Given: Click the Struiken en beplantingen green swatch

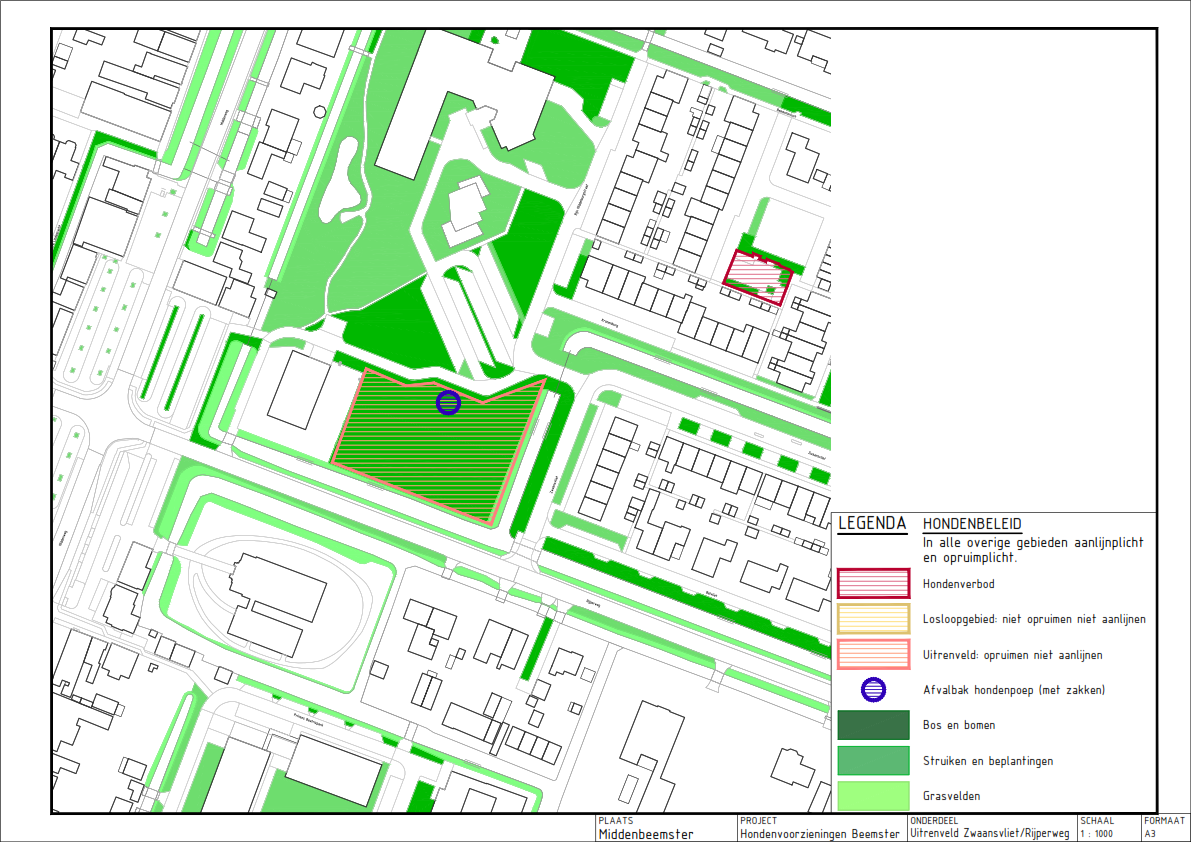Looking at the screenshot, I should 873,761.
